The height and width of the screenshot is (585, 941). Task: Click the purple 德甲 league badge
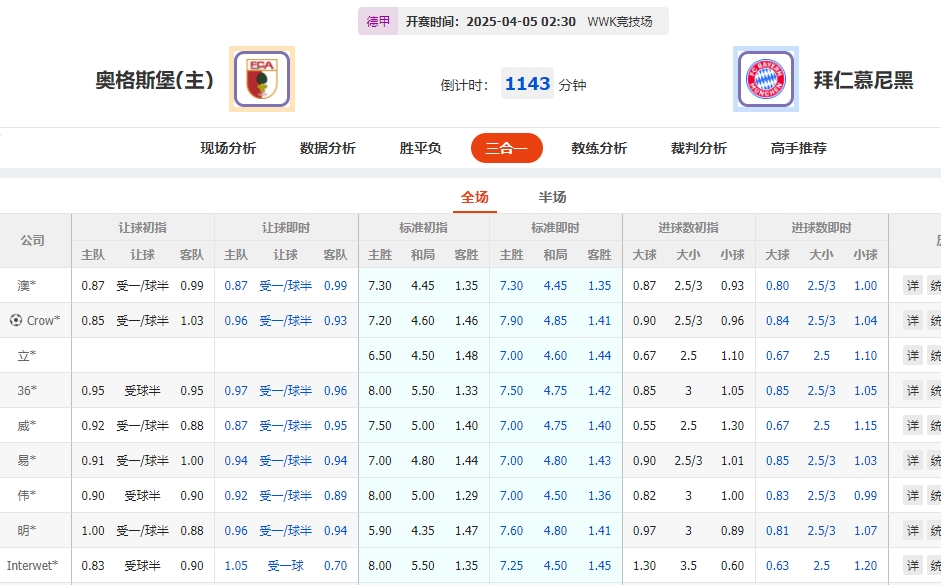coord(378,20)
